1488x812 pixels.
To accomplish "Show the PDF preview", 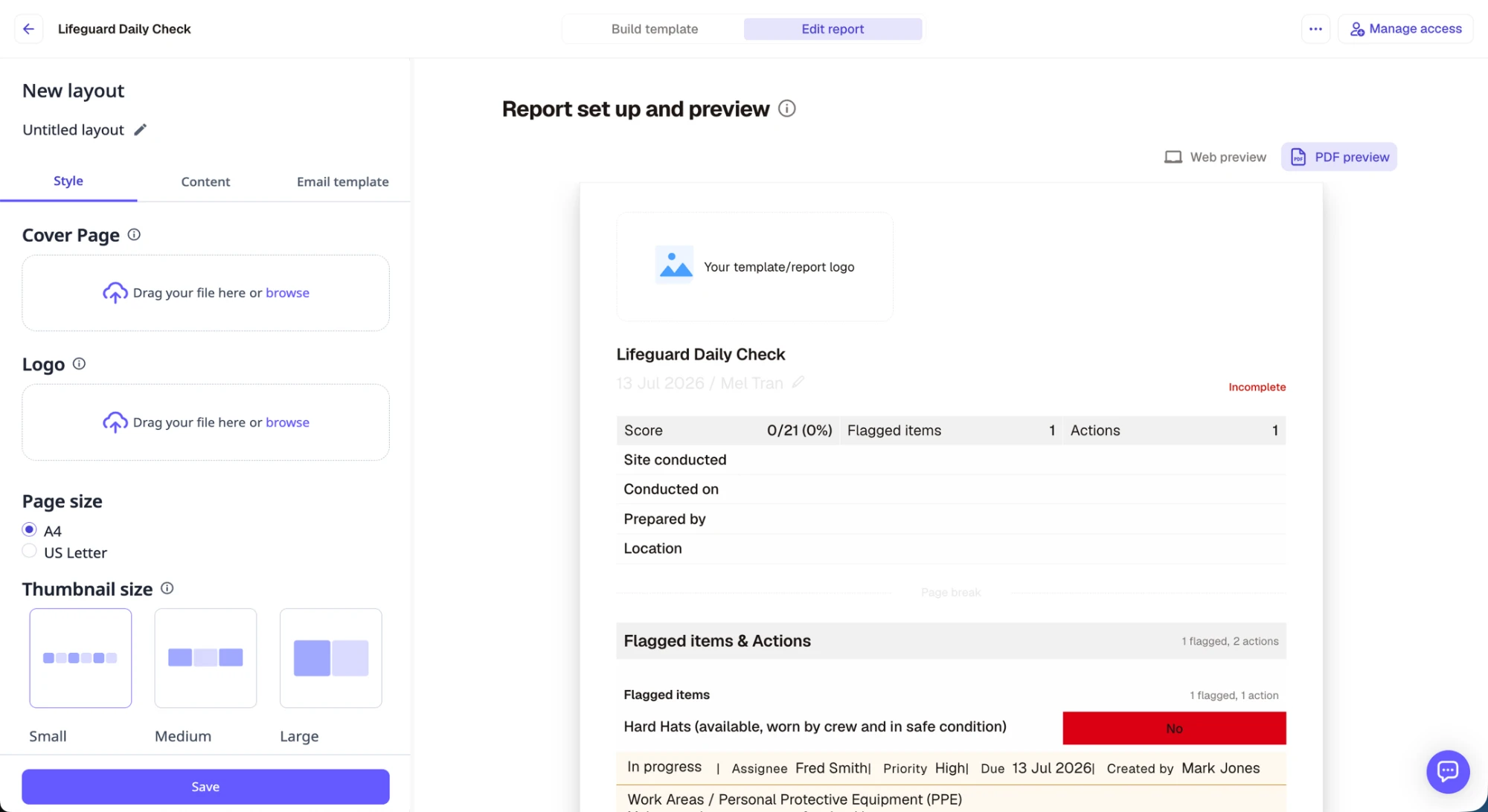I will 1339,157.
